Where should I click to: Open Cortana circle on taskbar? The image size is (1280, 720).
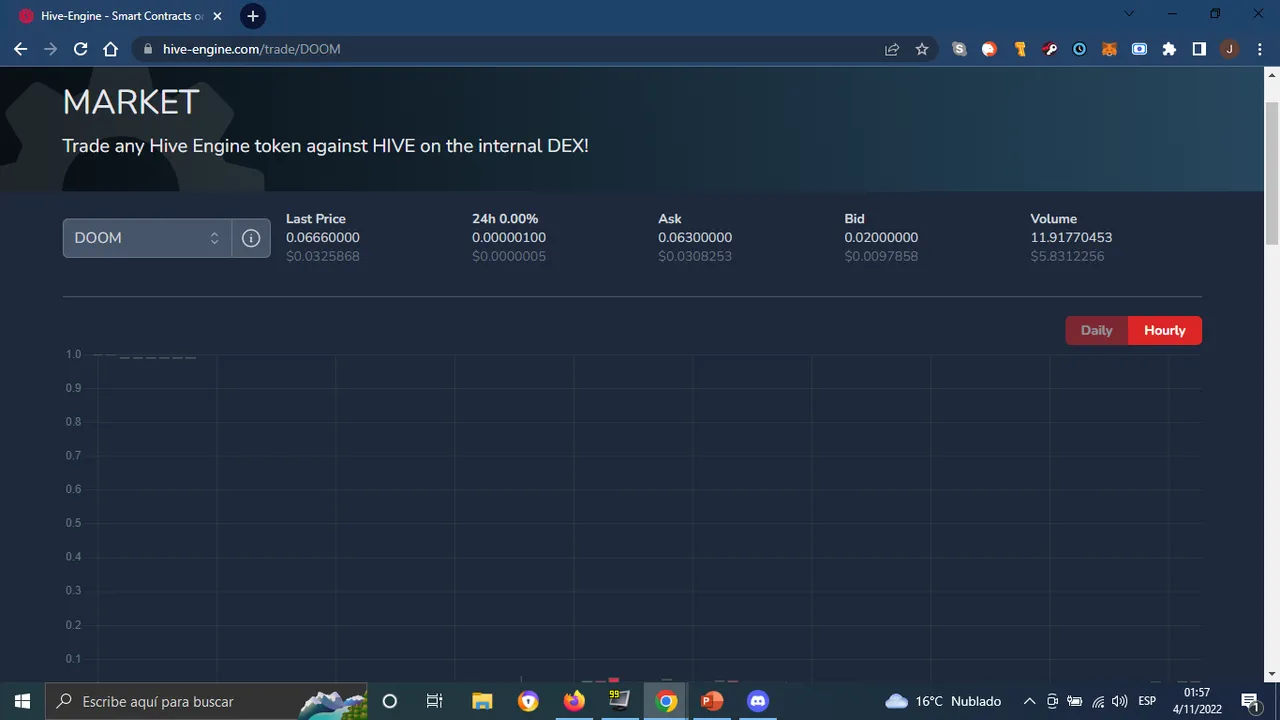click(x=390, y=701)
